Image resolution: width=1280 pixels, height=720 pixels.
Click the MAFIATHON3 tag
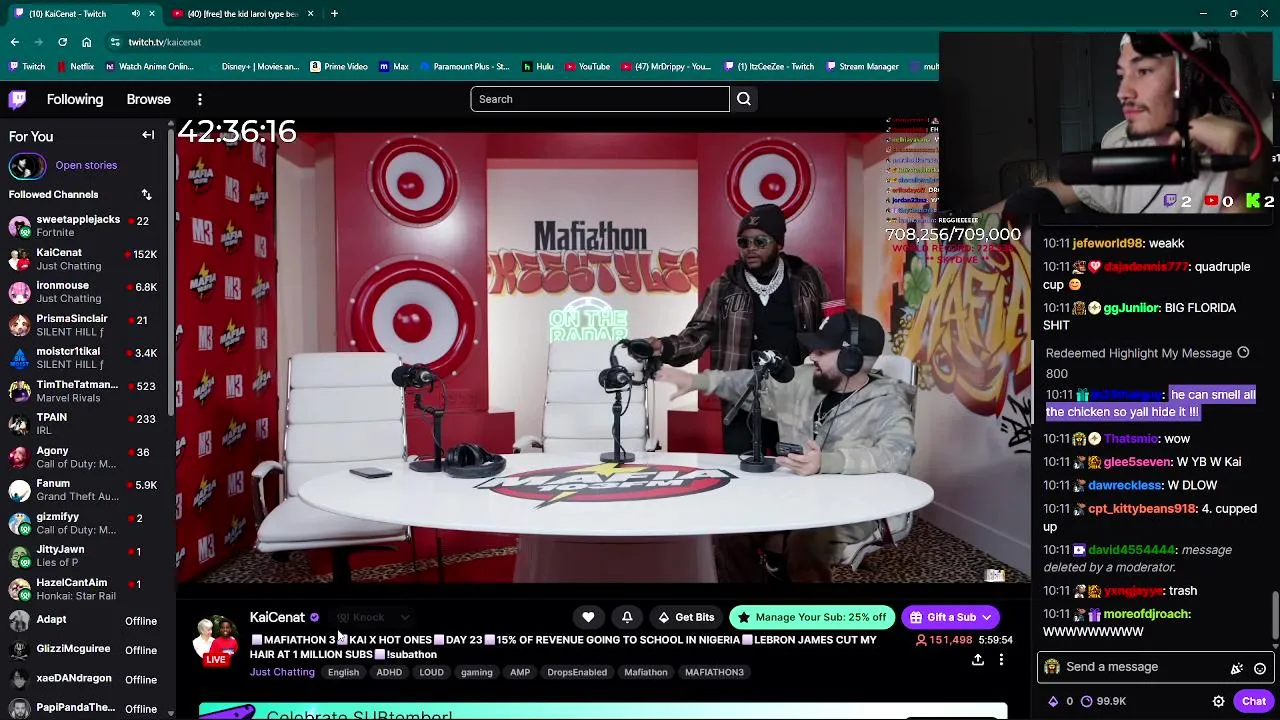[x=714, y=672]
